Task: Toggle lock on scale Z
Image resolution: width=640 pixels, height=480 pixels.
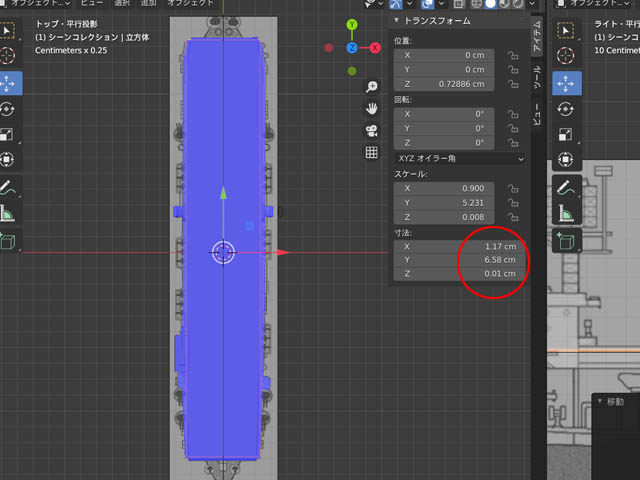Action: click(x=513, y=217)
